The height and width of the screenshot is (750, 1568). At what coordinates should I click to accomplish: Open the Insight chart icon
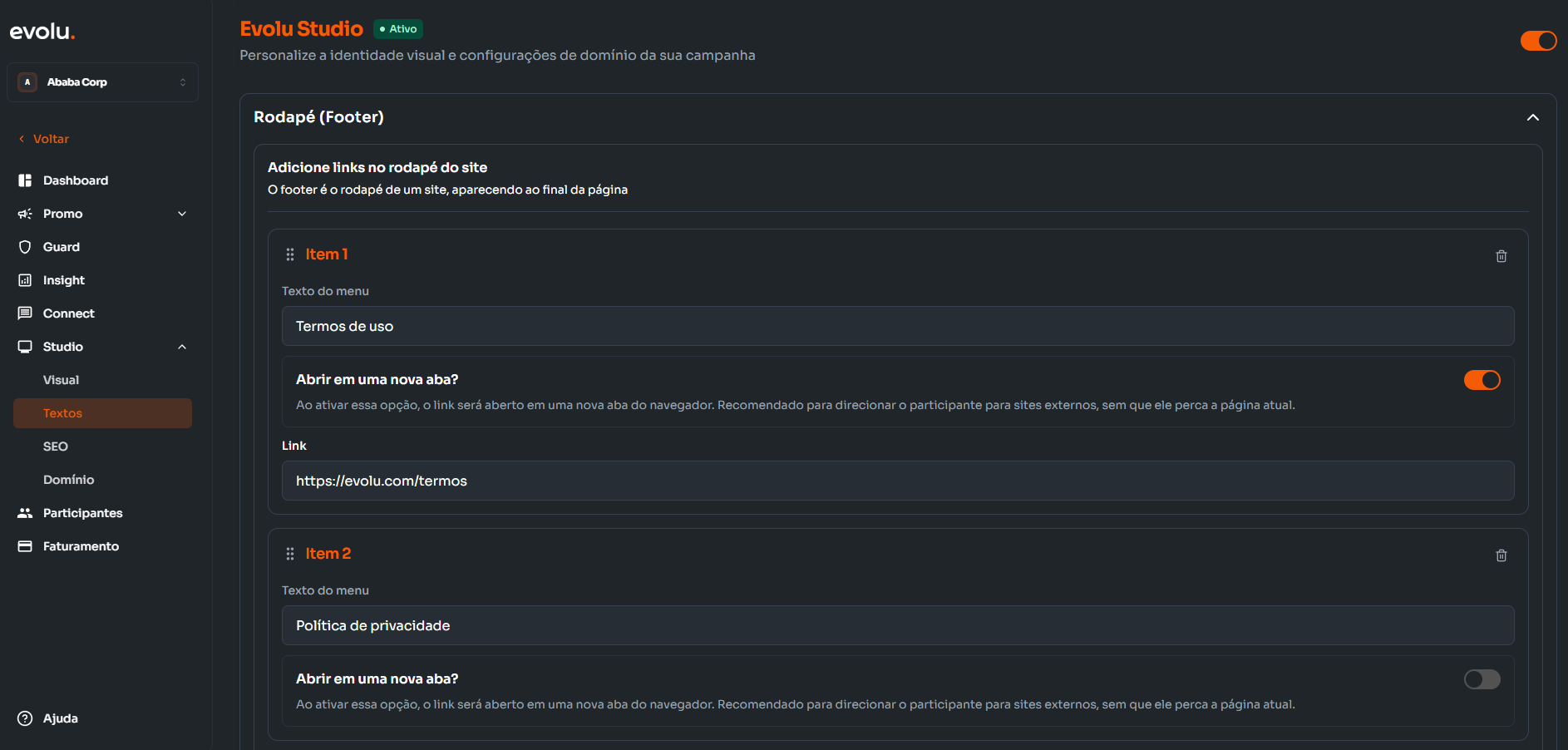click(25, 280)
